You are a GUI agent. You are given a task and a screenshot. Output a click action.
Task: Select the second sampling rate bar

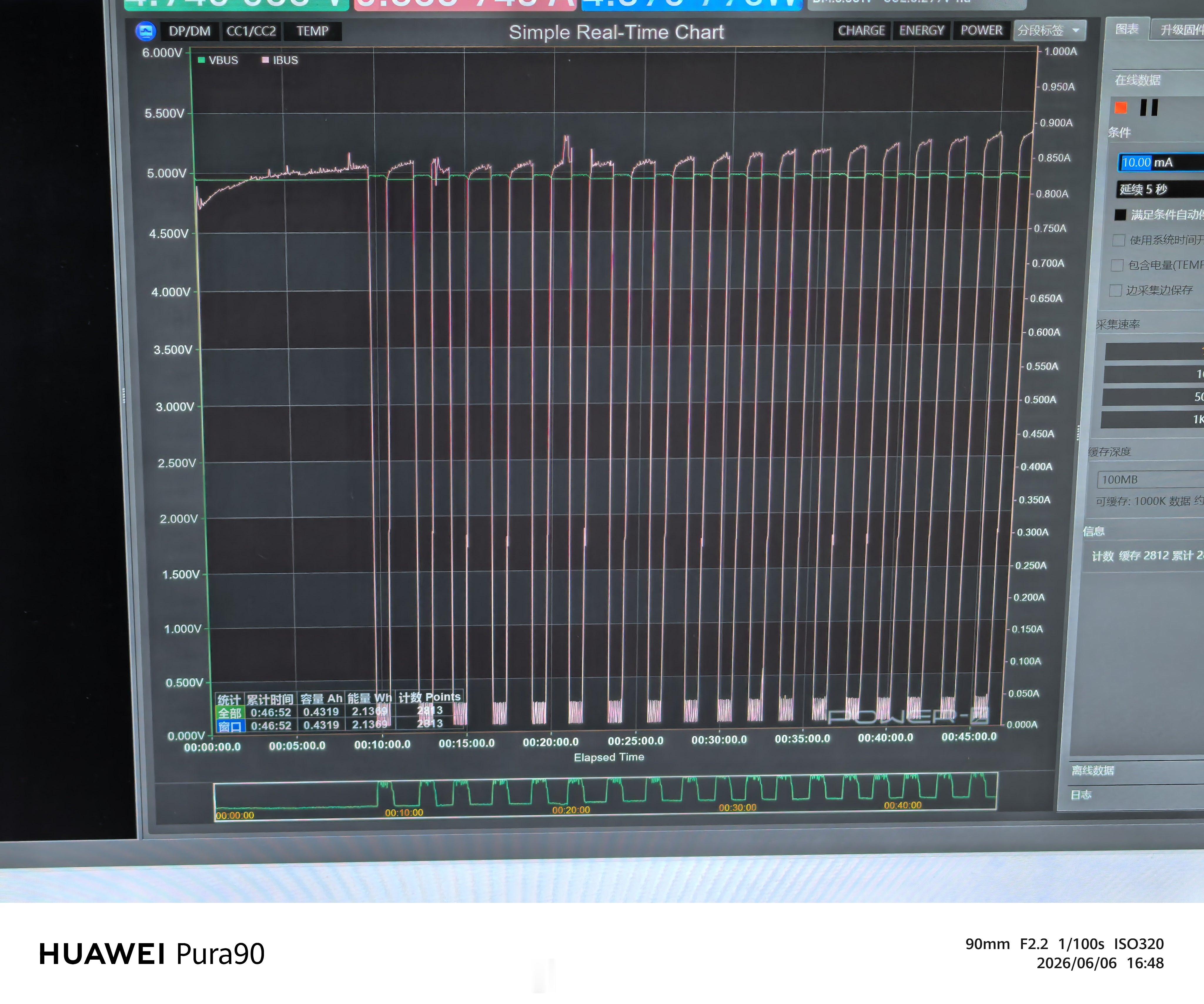coord(1153,374)
